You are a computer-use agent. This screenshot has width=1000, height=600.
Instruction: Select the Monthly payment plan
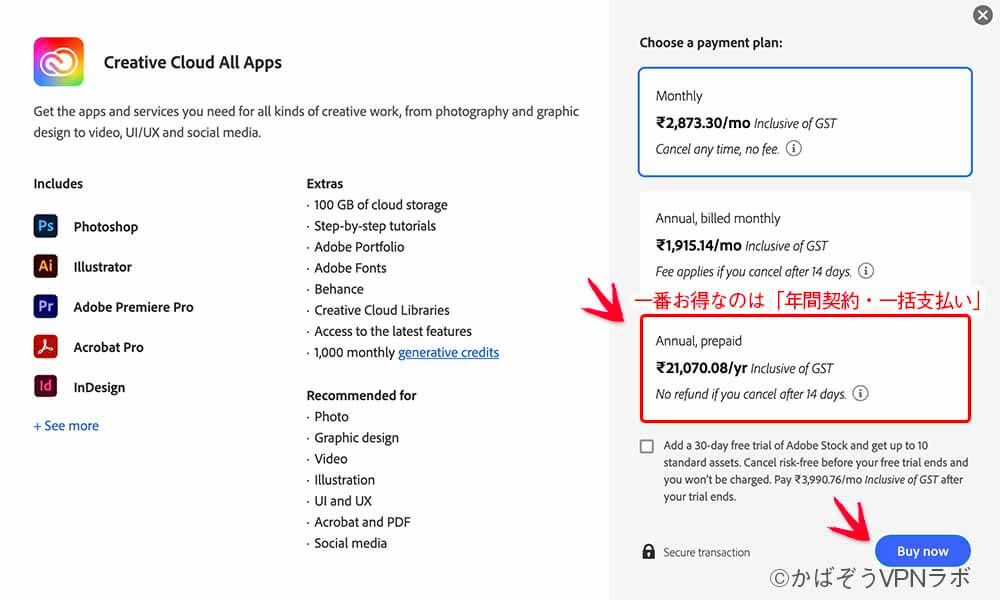click(805, 122)
